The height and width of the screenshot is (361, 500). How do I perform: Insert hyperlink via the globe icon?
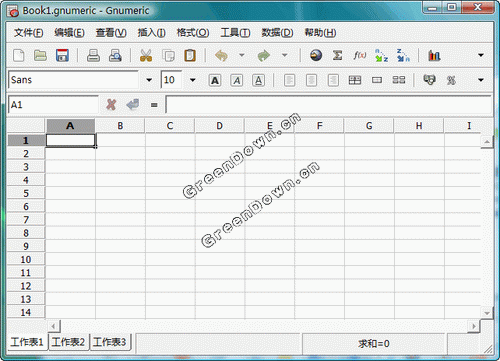(316, 55)
